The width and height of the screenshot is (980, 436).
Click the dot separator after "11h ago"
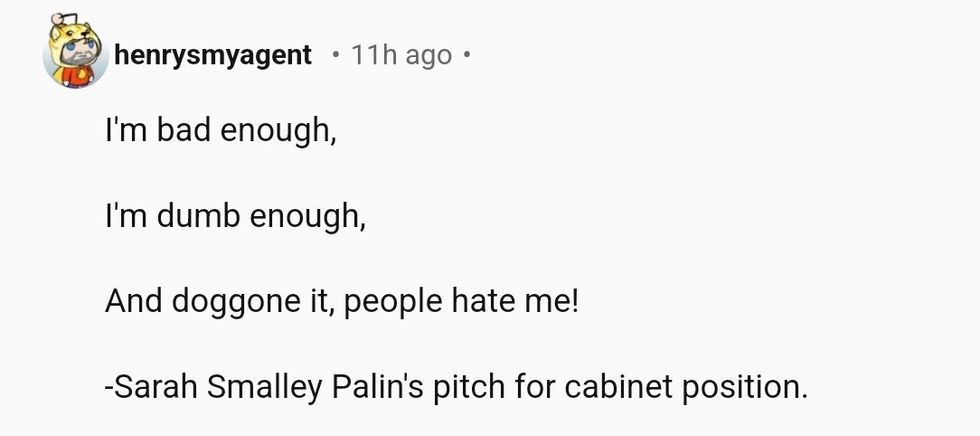tap(466, 55)
